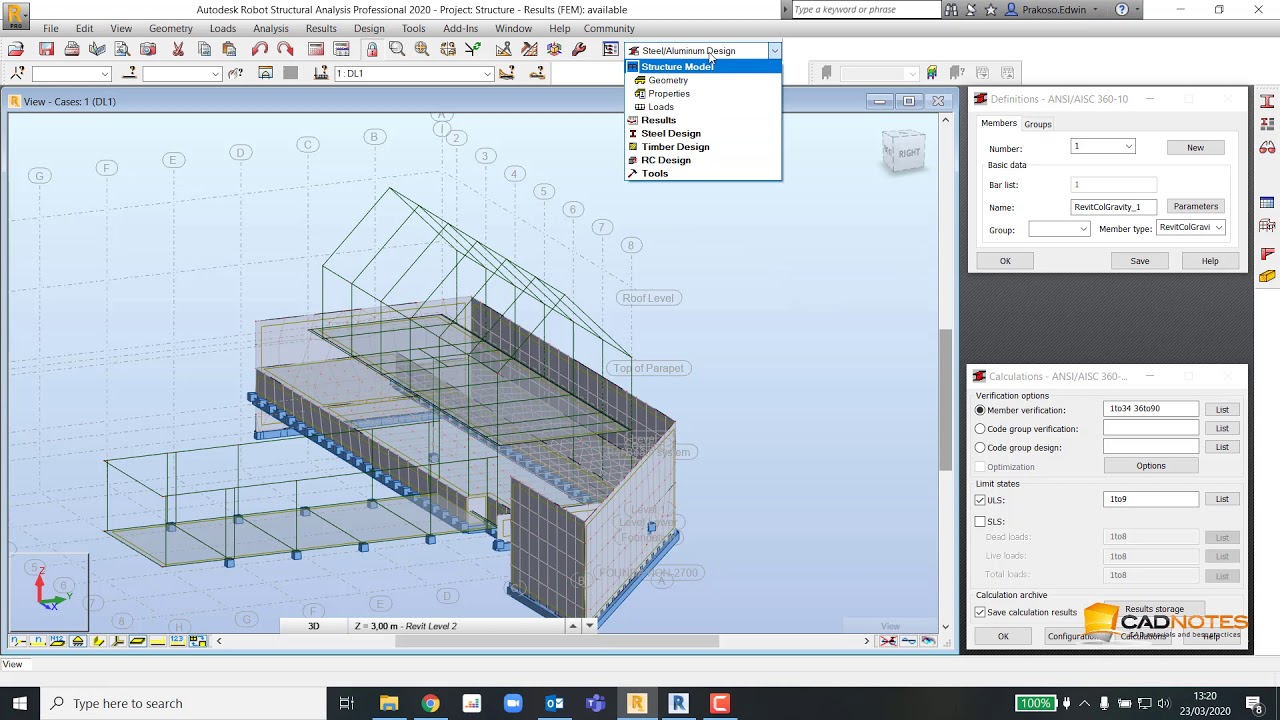Click the Parameters button

point(1195,206)
